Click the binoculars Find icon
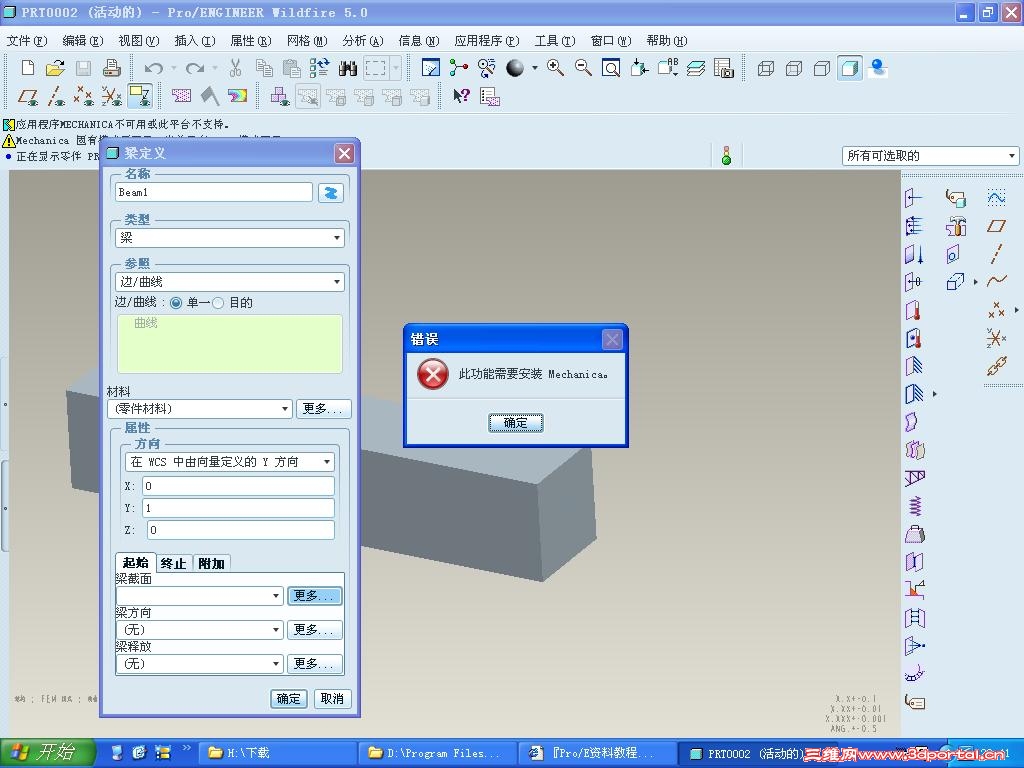Viewport: 1024px width, 768px height. pos(347,68)
